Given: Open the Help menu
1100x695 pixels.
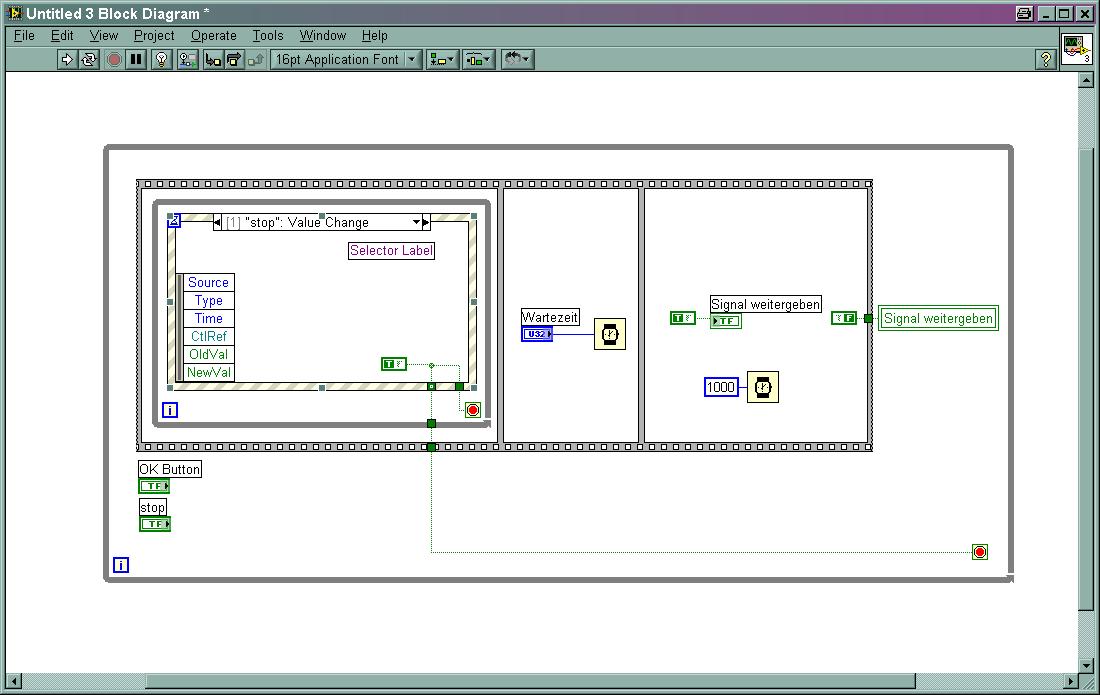Looking at the screenshot, I should coord(374,36).
